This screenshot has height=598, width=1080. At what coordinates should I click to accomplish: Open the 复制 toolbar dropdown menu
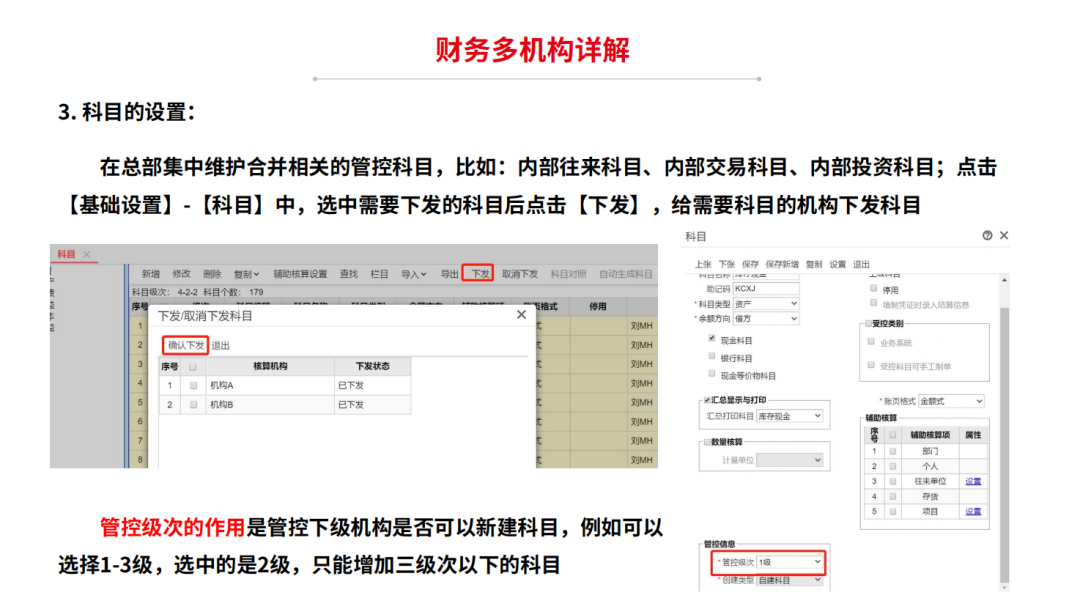246,273
